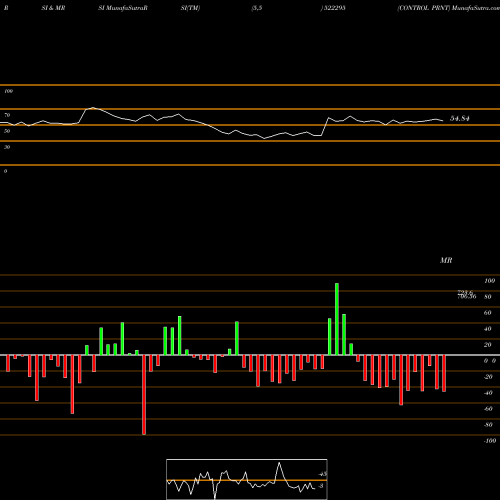Click the MR axis label 60
Screen dimensions: 500x500
[x=488, y=313]
